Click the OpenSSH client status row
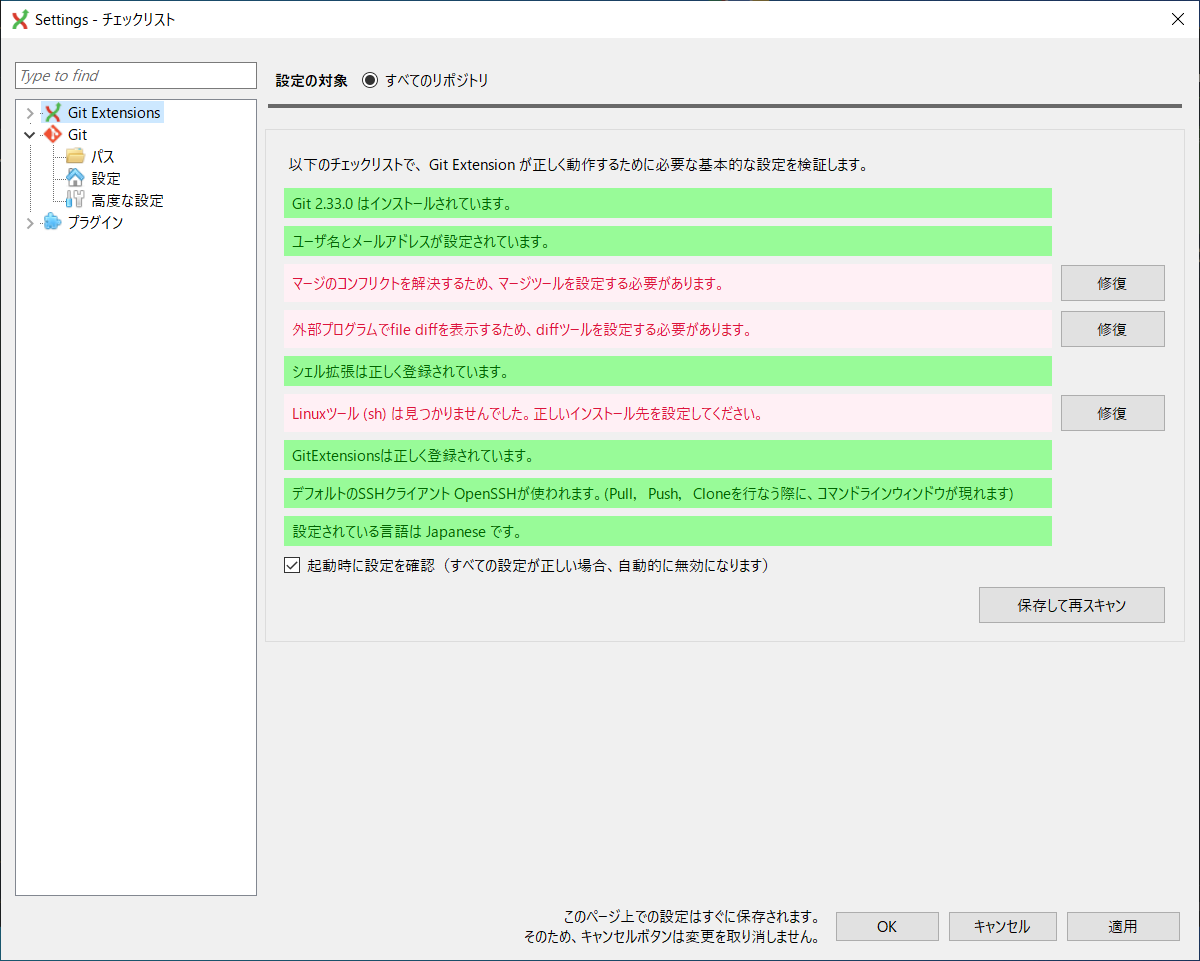 coord(668,493)
